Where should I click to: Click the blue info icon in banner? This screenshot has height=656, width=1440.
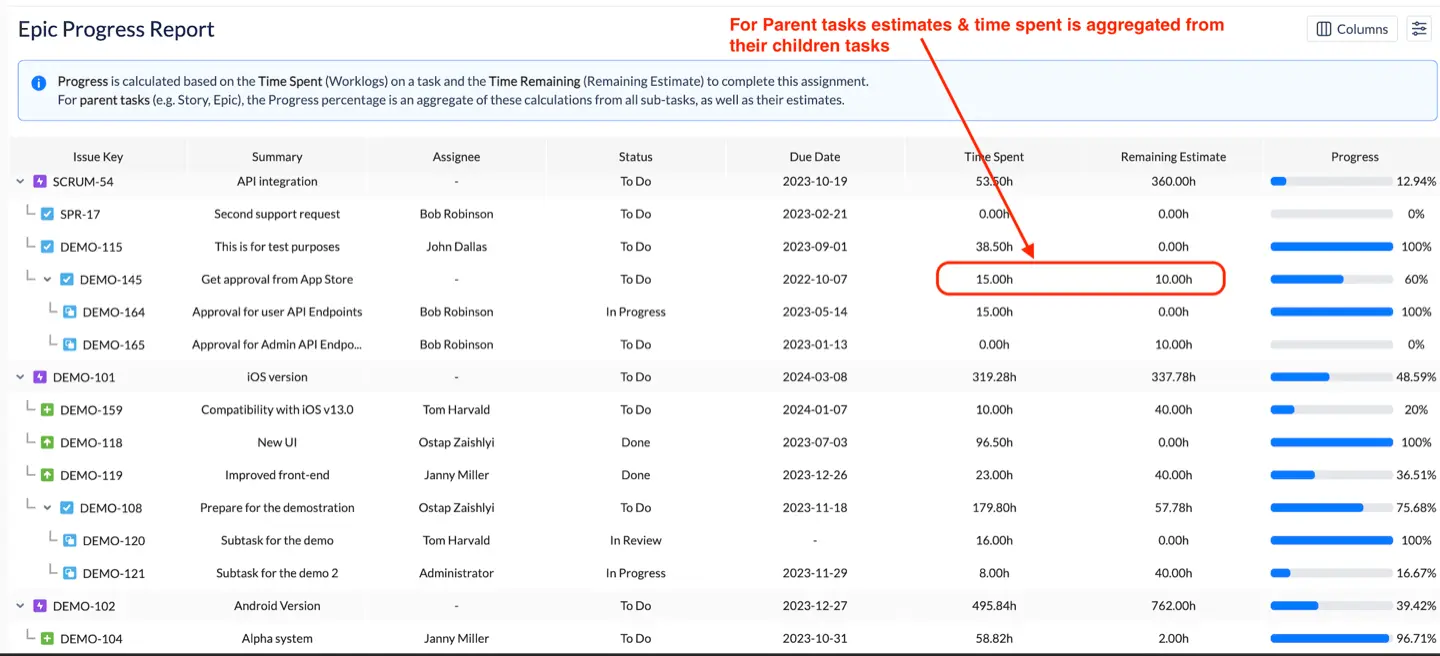38,83
